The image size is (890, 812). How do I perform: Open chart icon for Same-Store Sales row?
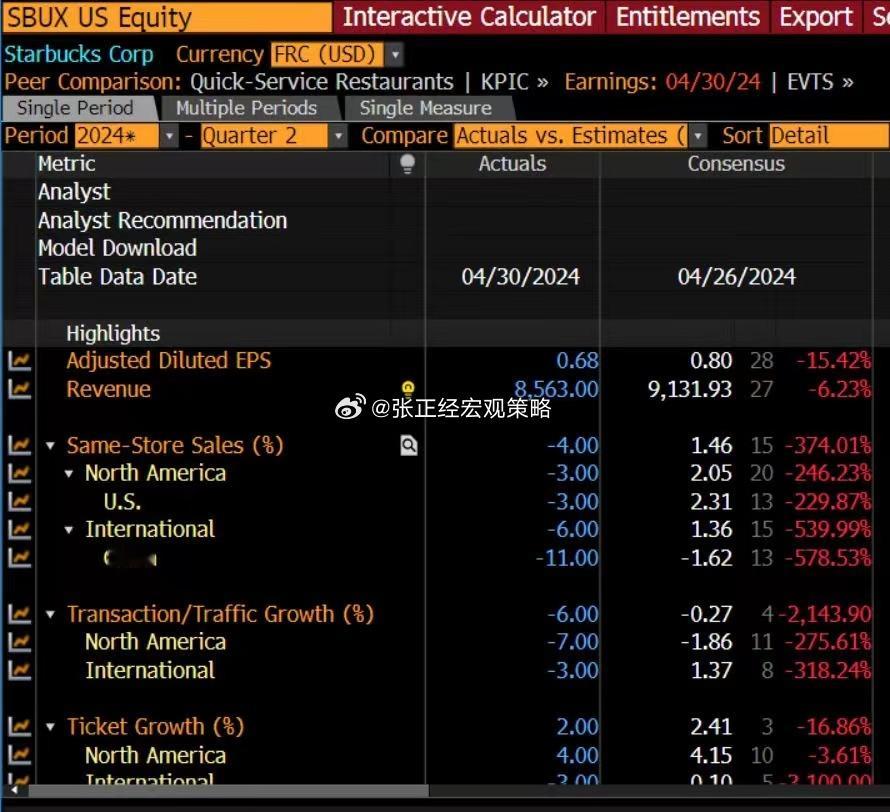coord(19,445)
